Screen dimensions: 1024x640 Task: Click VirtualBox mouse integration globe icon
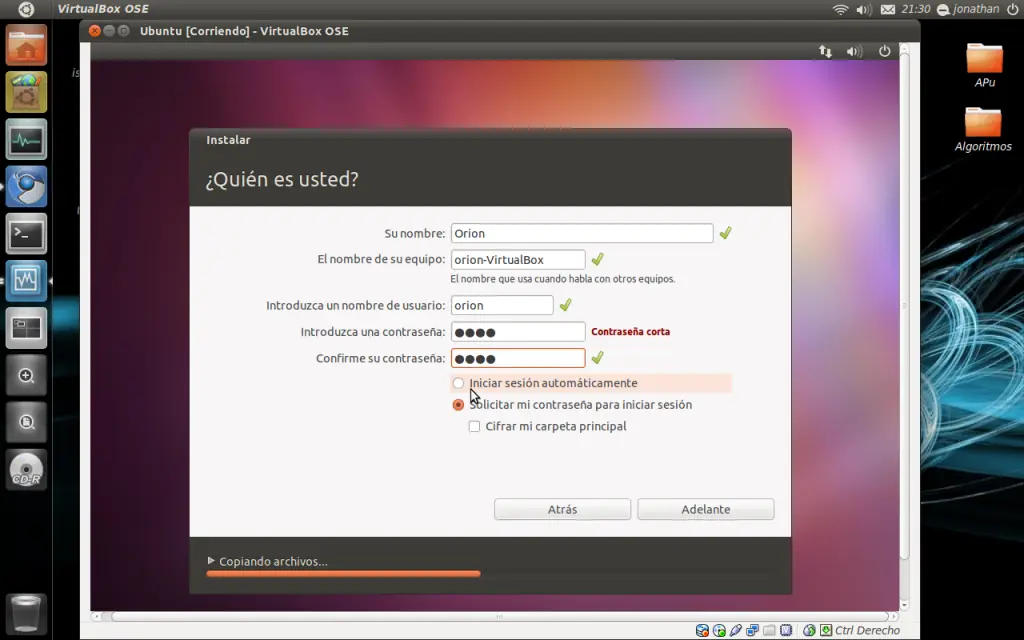(x=809, y=630)
